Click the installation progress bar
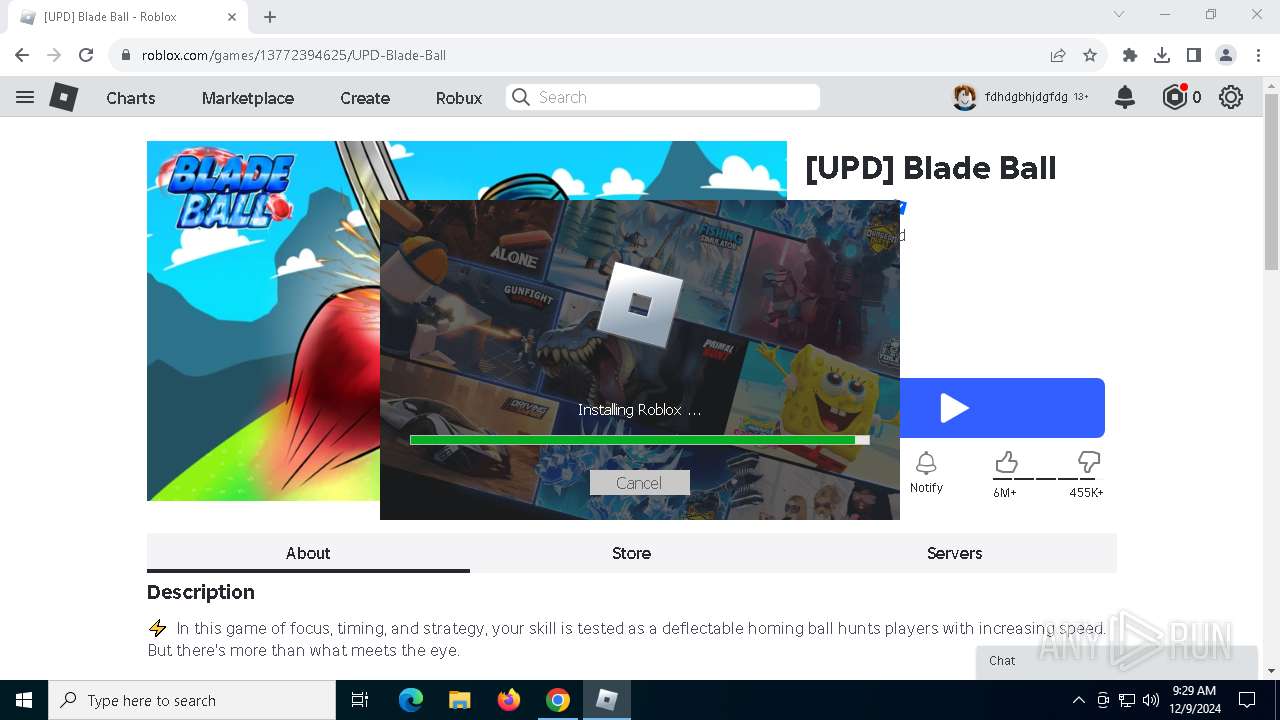The width and height of the screenshot is (1280, 720). [x=639, y=439]
